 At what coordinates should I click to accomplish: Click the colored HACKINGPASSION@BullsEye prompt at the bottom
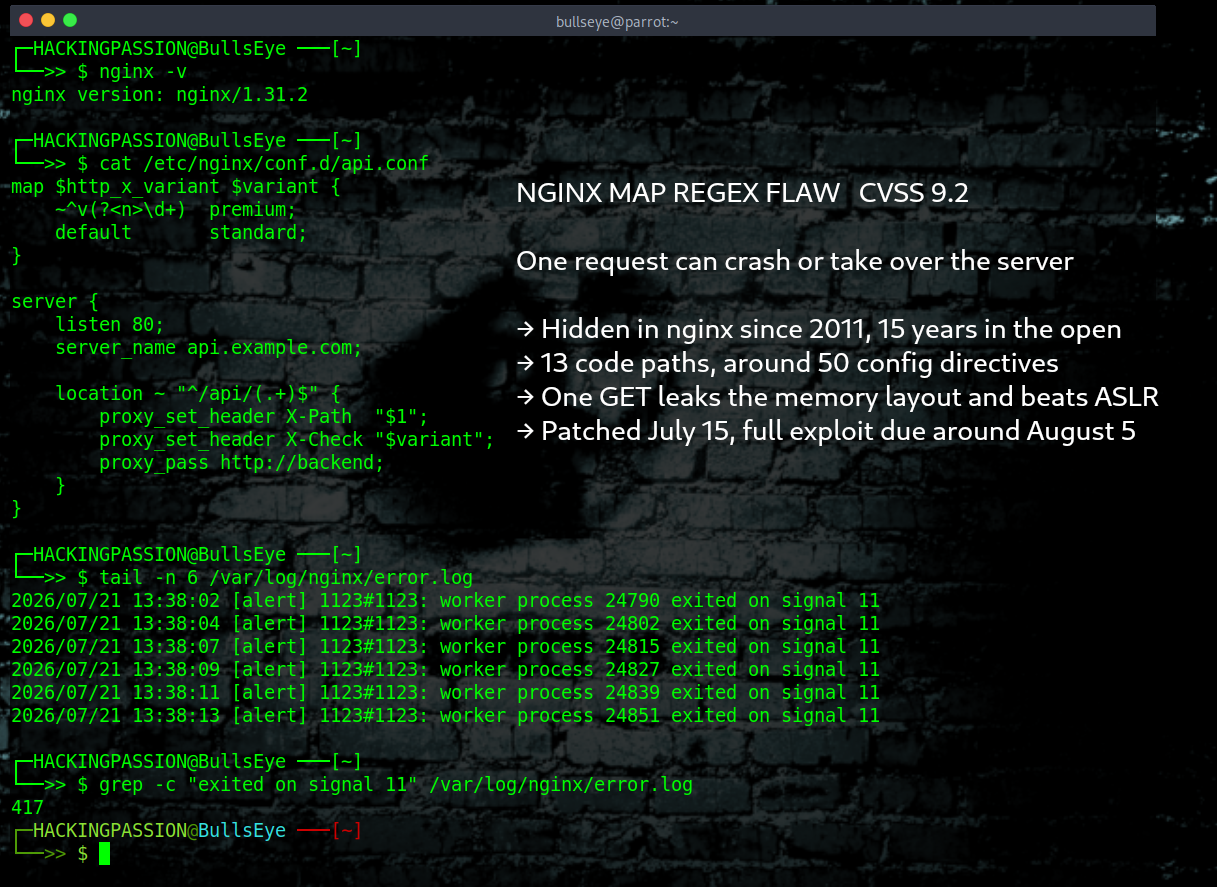pyautogui.click(x=159, y=831)
